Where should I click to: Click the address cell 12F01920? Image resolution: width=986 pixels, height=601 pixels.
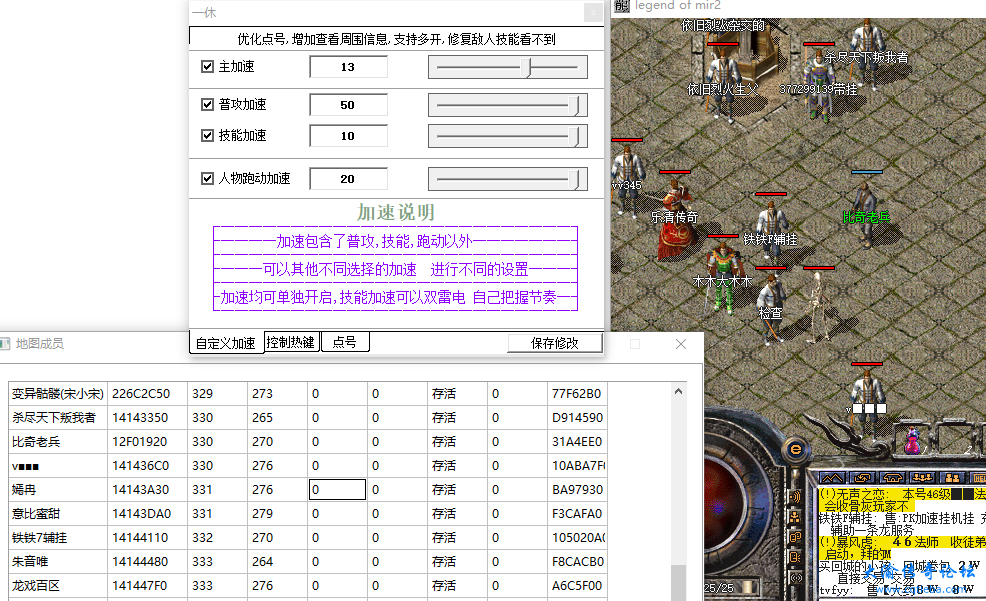148,442
